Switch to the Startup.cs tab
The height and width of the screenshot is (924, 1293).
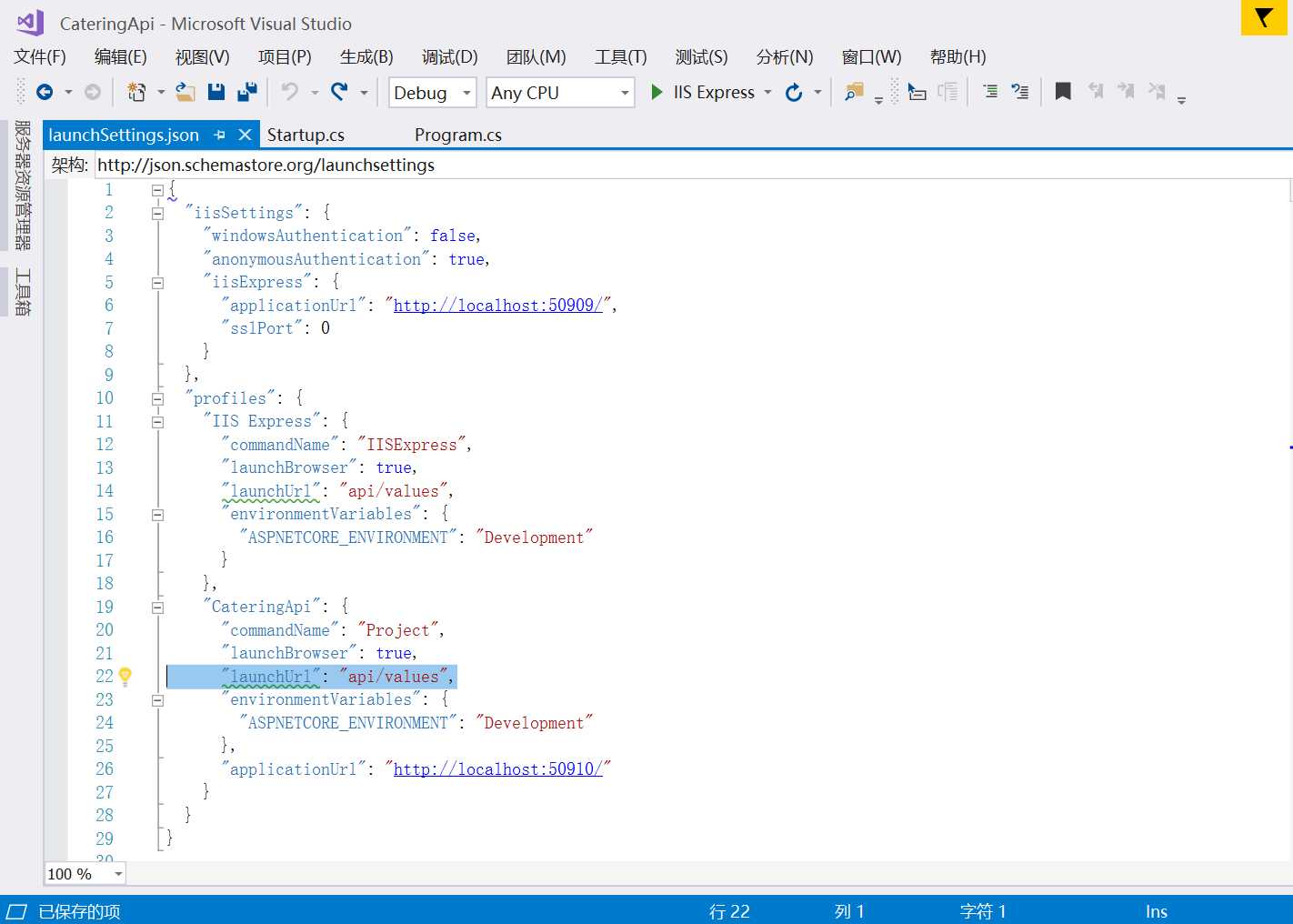coord(306,135)
